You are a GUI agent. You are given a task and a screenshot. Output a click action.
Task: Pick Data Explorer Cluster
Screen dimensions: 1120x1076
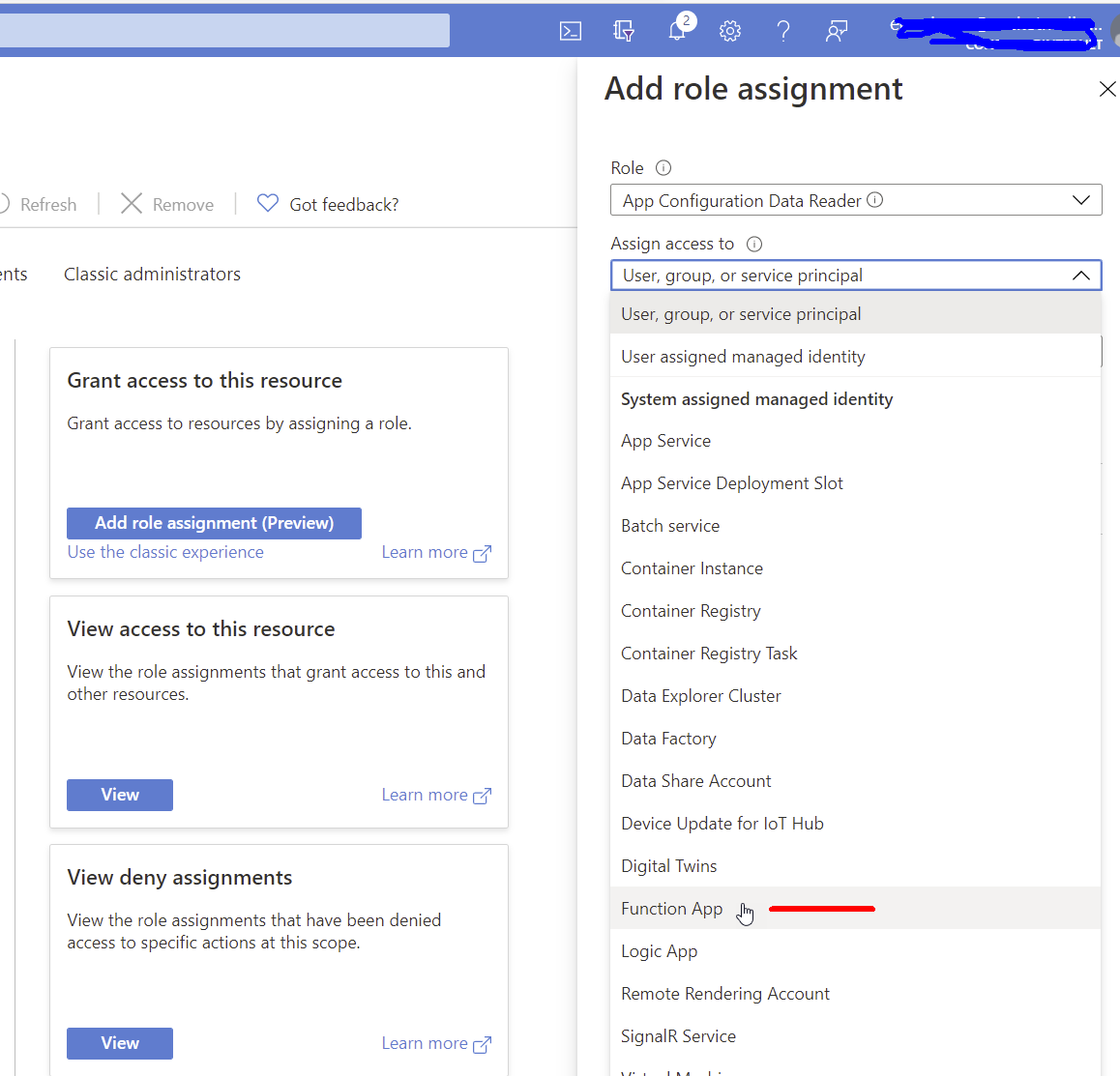855,695
